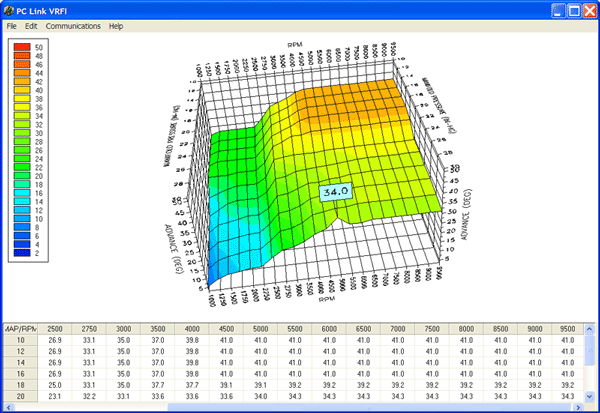Click the table's vertical scrollbar up arrow
600x413 pixels.
click(589, 329)
